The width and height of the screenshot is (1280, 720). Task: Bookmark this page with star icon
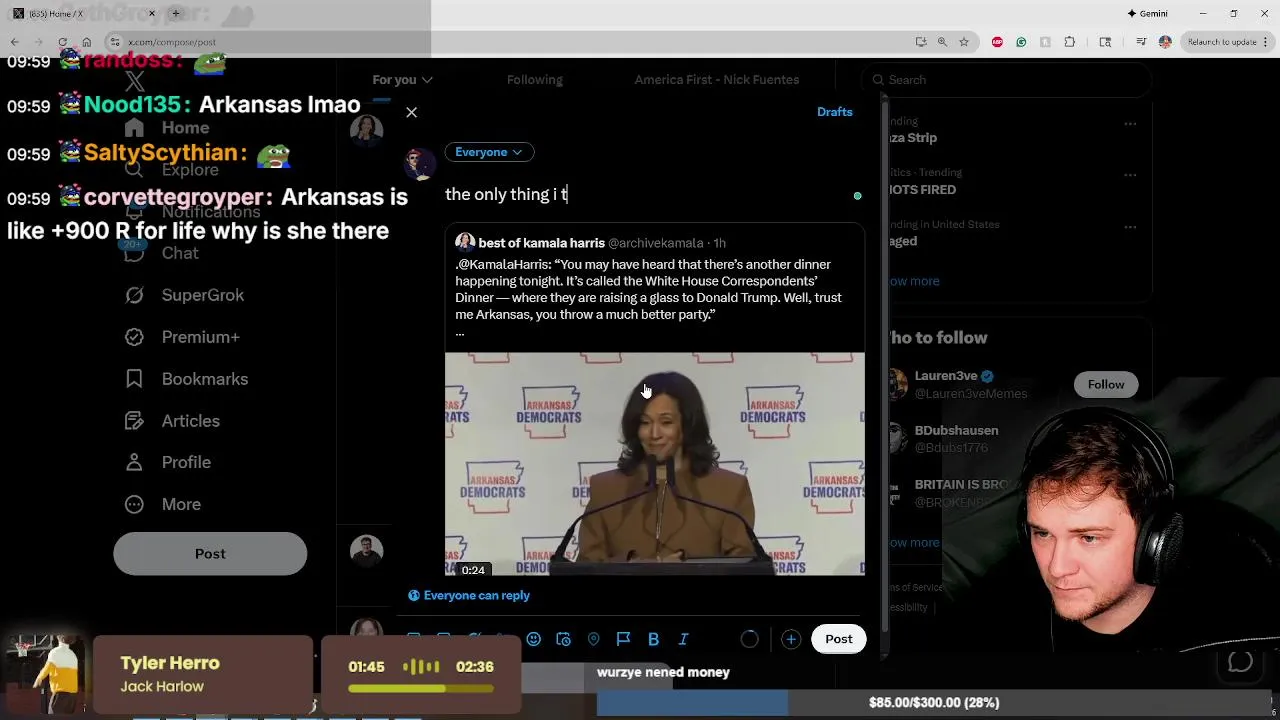point(964,42)
